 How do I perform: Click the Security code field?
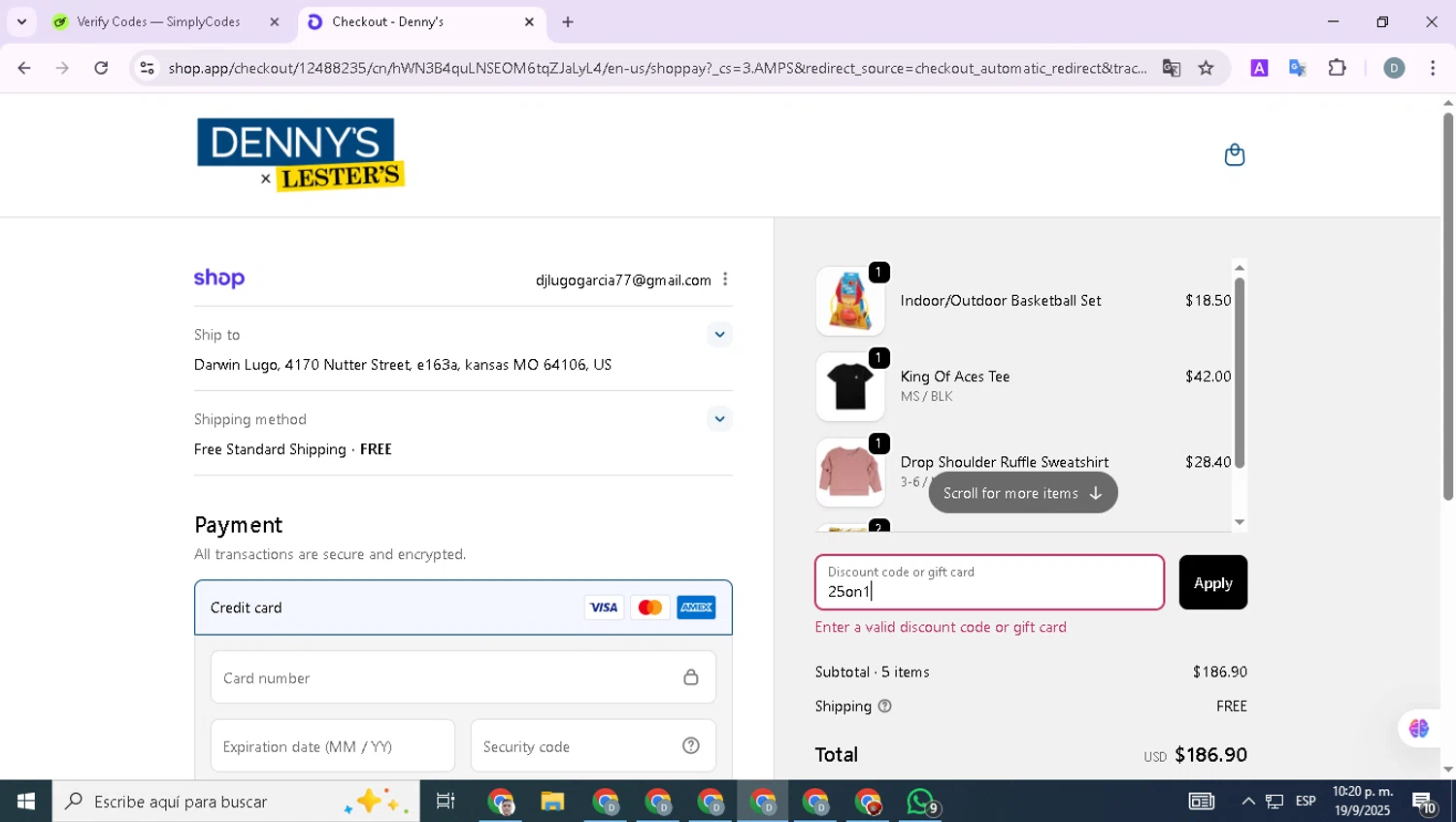click(x=593, y=746)
